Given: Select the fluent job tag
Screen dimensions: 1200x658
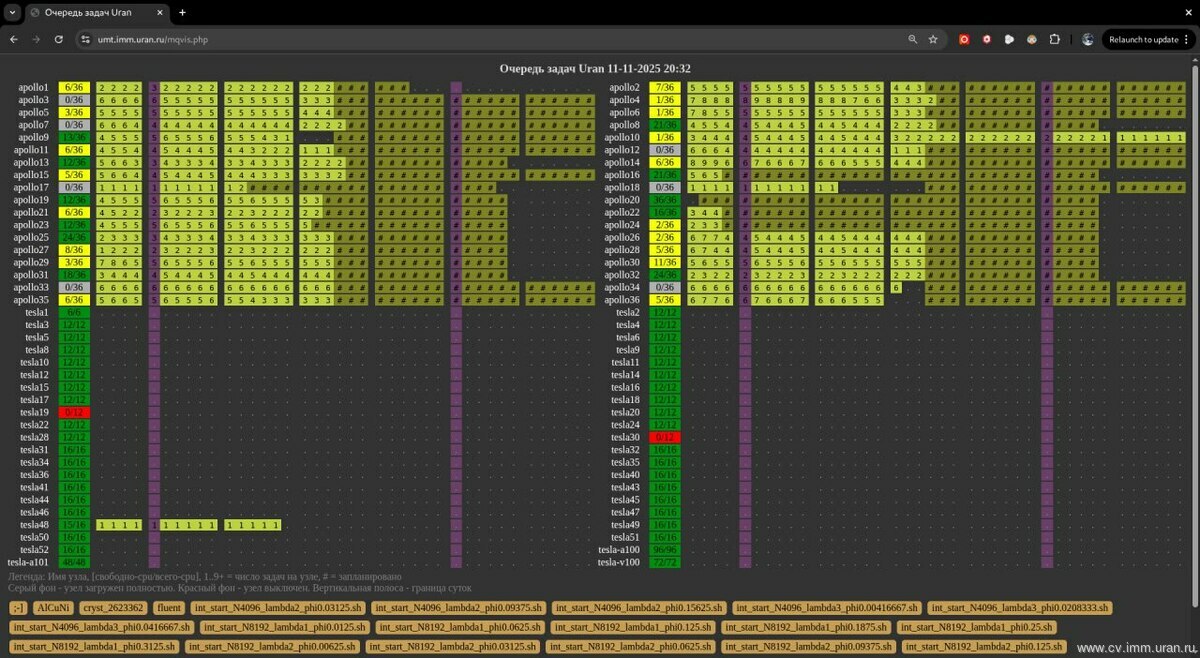Looking at the screenshot, I should [x=169, y=608].
